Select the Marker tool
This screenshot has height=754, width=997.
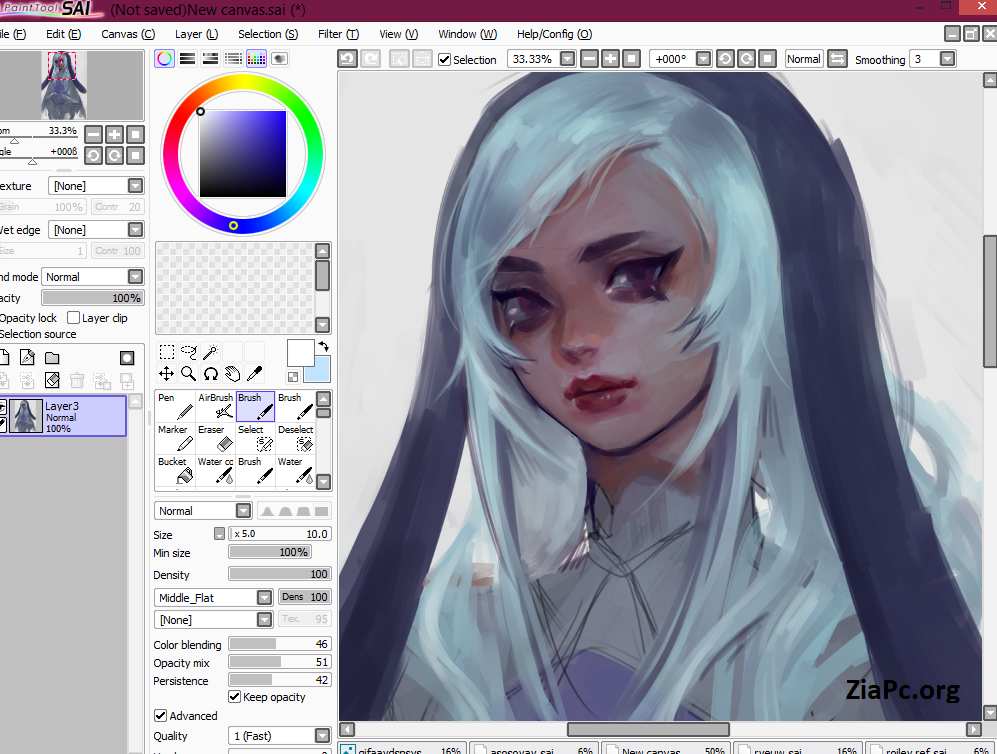click(x=173, y=435)
